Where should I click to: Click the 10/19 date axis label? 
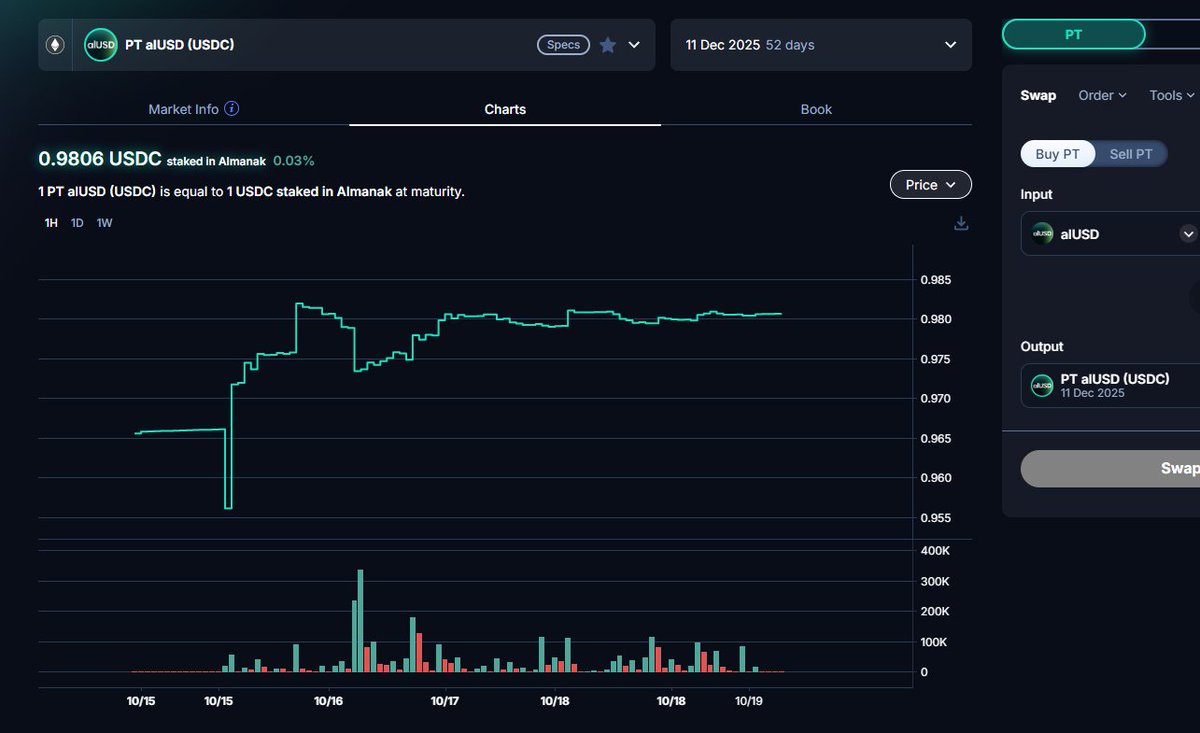pos(749,701)
